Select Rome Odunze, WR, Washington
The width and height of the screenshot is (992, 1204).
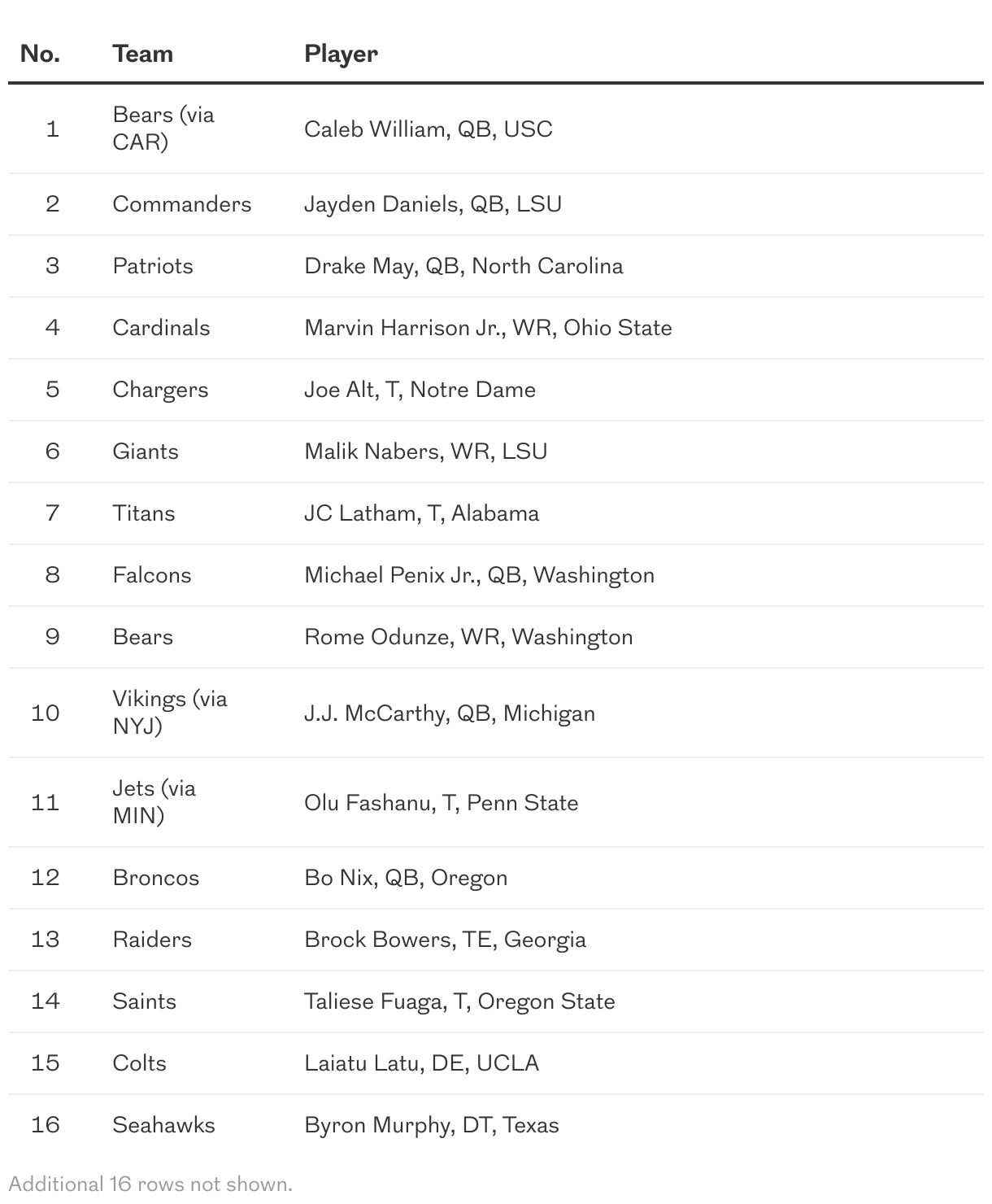pos(468,637)
